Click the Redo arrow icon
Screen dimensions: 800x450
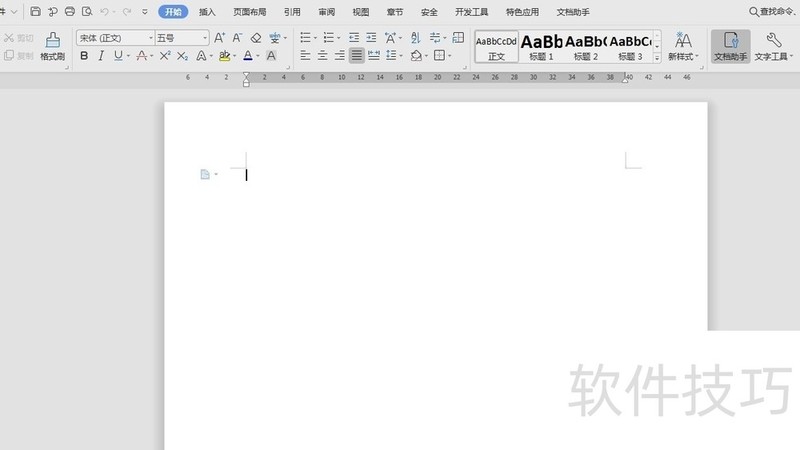pos(127,11)
